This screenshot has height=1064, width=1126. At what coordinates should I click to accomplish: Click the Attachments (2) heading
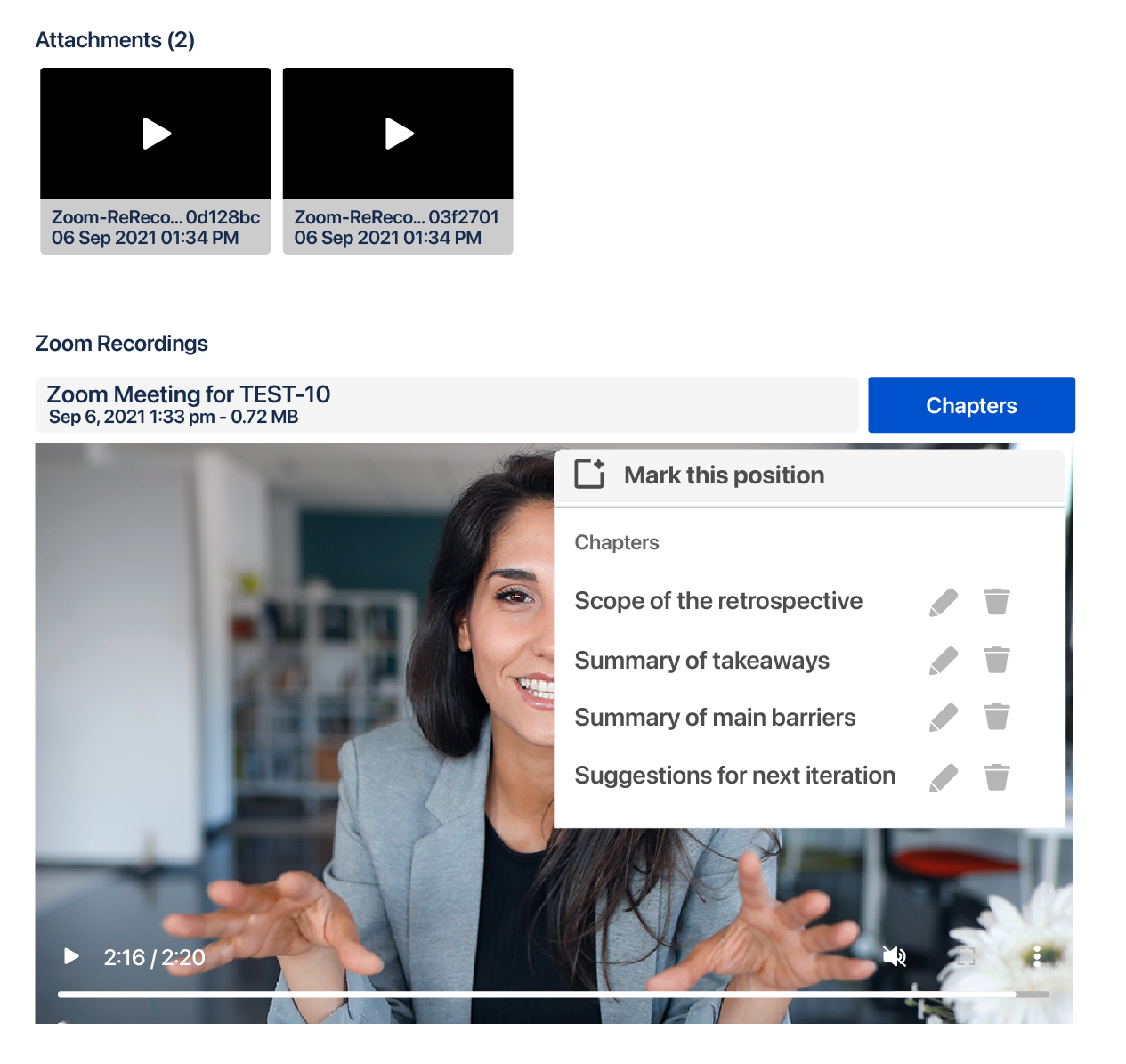[115, 40]
